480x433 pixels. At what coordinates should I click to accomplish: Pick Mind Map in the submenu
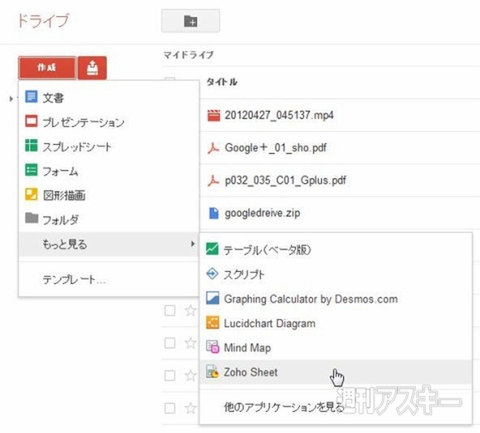pyautogui.click(x=336, y=348)
